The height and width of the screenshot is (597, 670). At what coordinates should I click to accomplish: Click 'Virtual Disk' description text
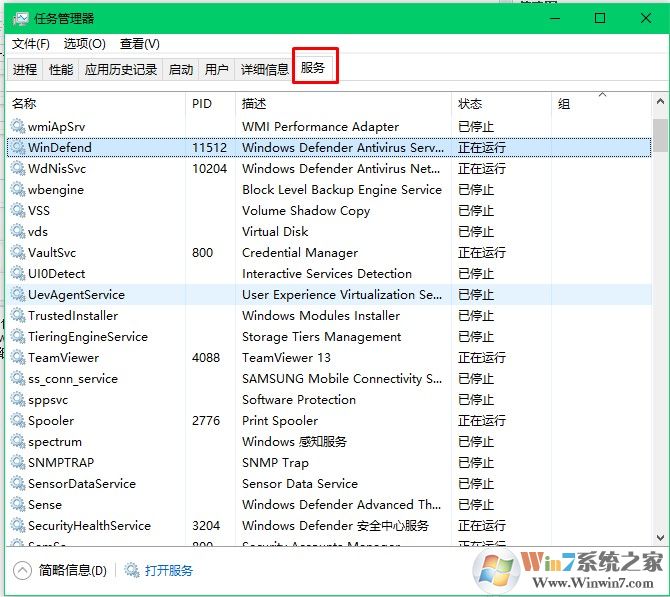pos(275,231)
